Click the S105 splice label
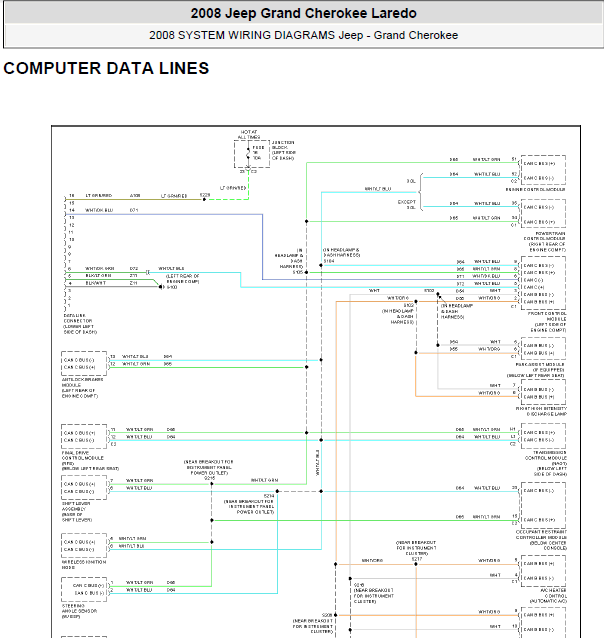604x638 pixels. 298,272
